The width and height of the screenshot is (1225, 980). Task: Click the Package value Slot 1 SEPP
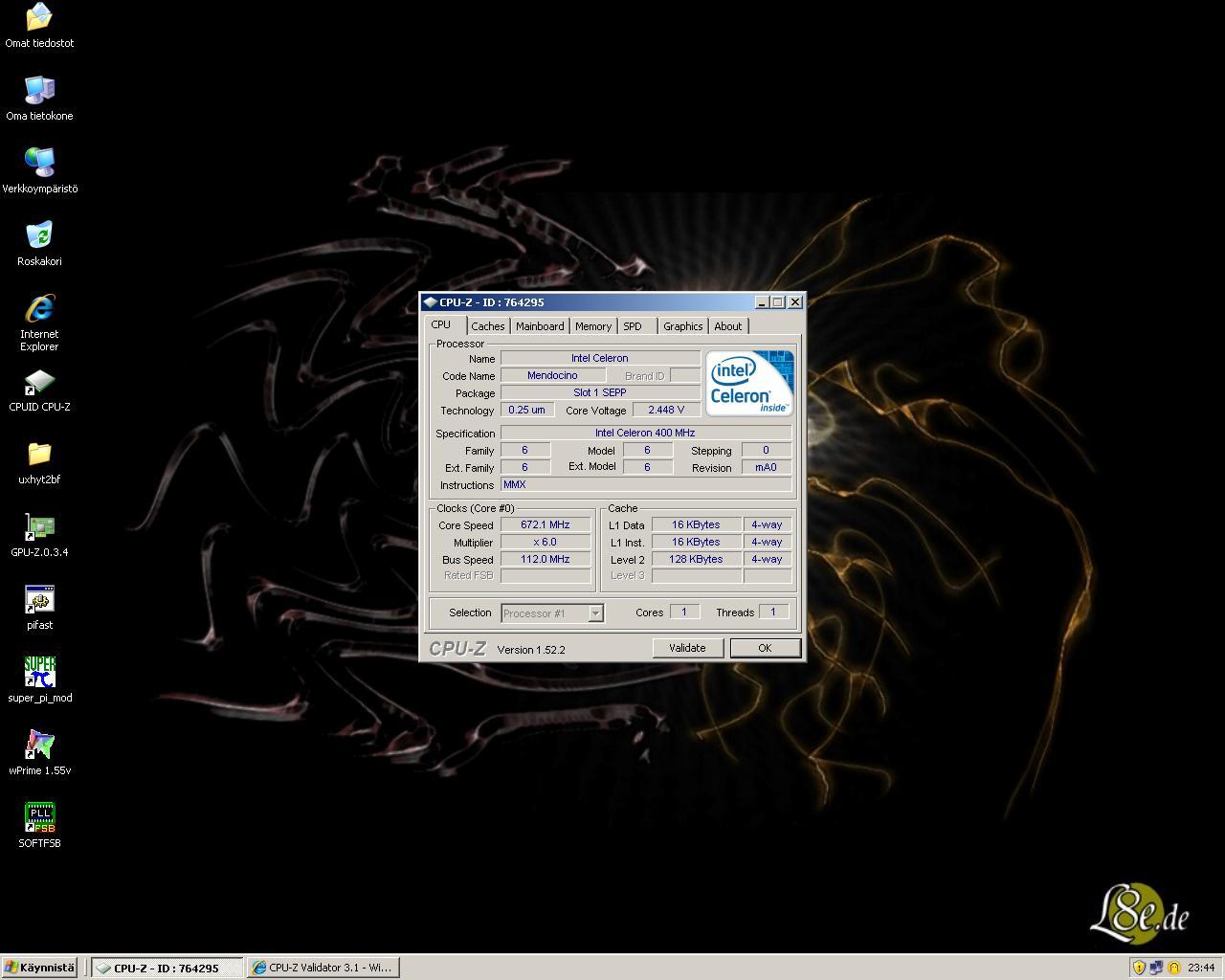pos(600,392)
